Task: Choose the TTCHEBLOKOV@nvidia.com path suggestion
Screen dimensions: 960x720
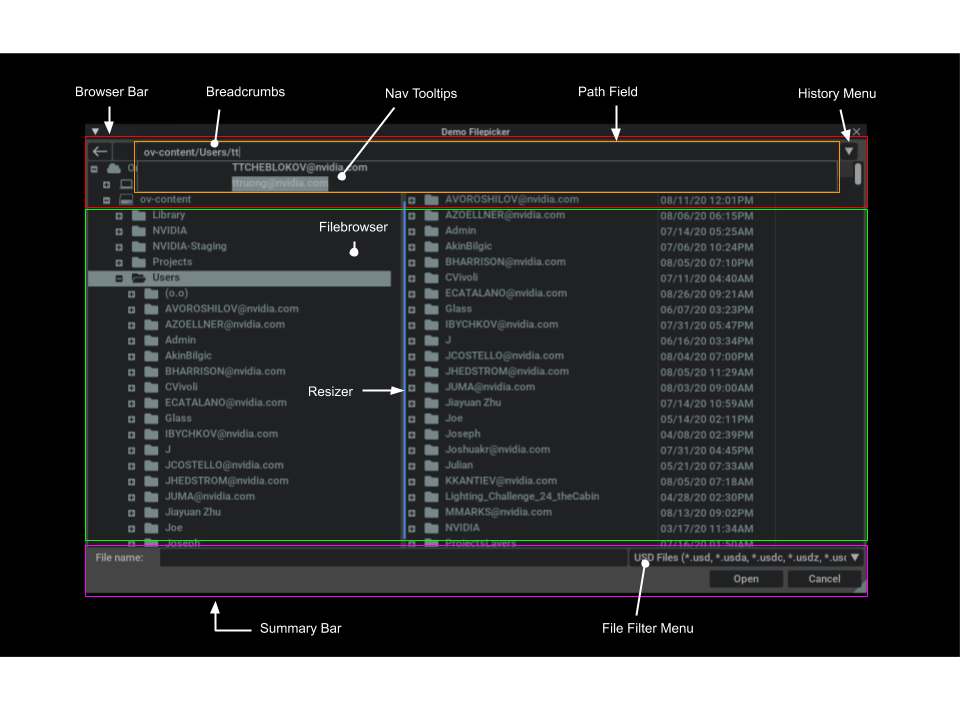Action: coord(299,168)
